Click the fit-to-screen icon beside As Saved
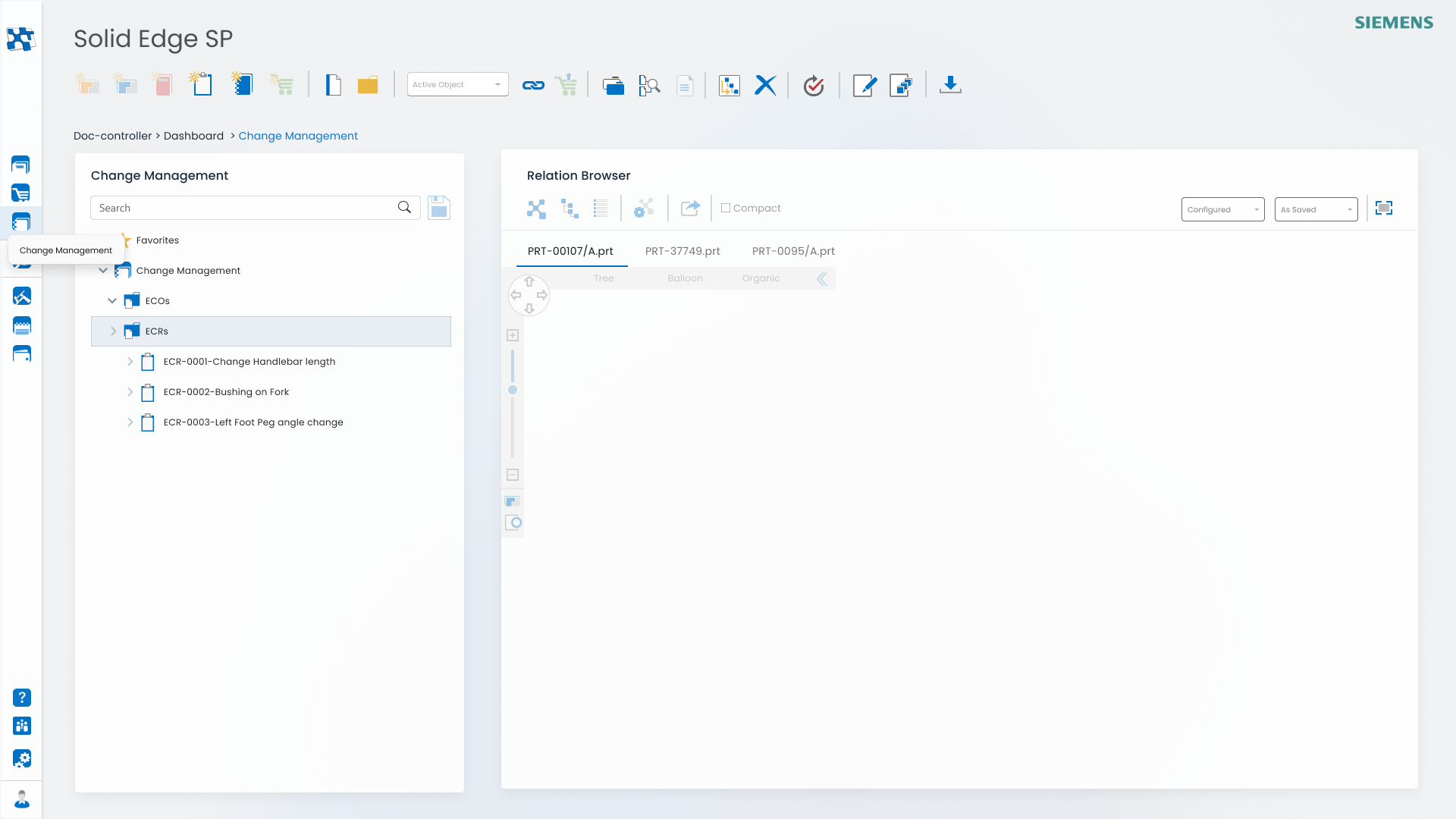The height and width of the screenshot is (819, 1456). click(1384, 208)
